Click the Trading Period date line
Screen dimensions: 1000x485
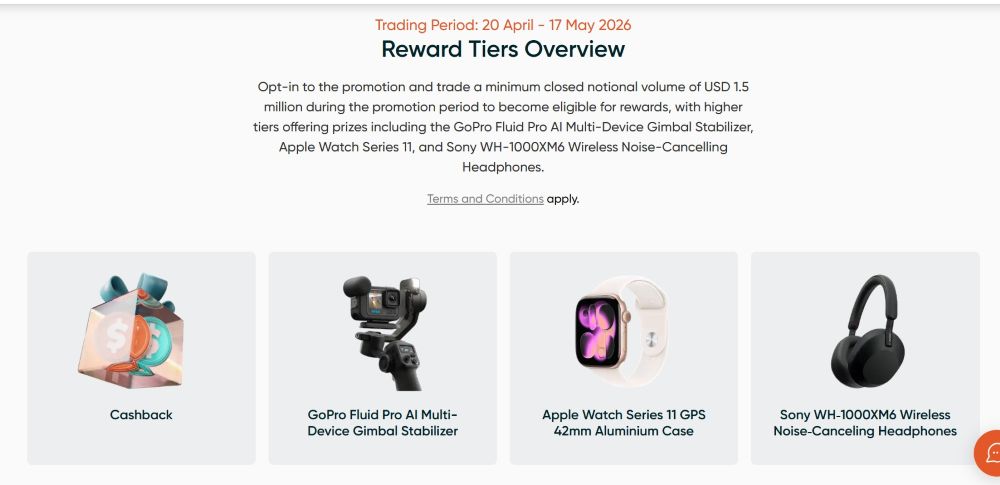coord(503,25)
